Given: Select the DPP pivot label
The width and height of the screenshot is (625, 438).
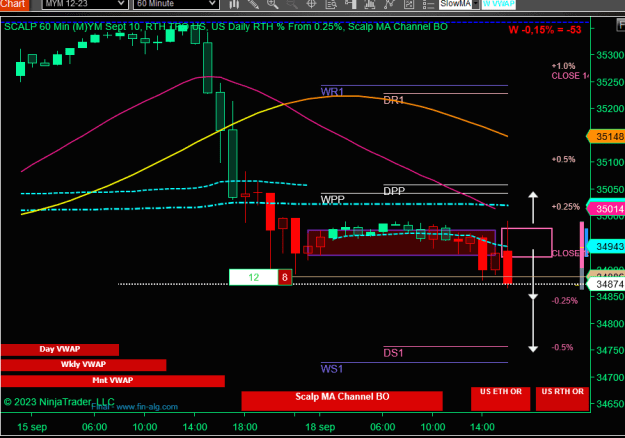Looking at the screenshot, I should click(394, 191).
